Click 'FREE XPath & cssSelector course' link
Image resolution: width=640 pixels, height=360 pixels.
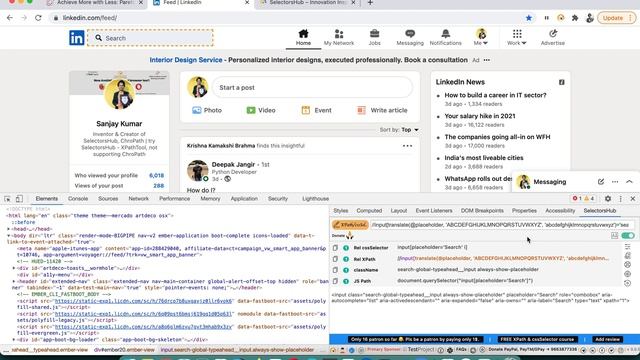(x=537, y=339)
